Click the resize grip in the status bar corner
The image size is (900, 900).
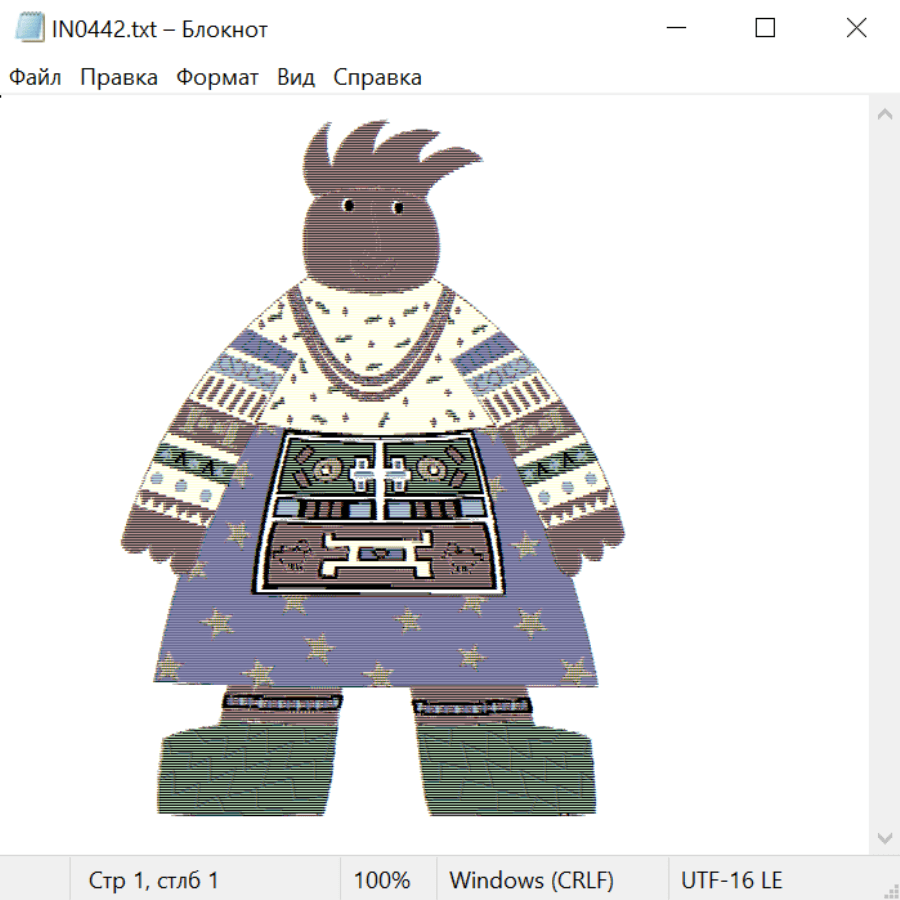click(x=891, y=891)
